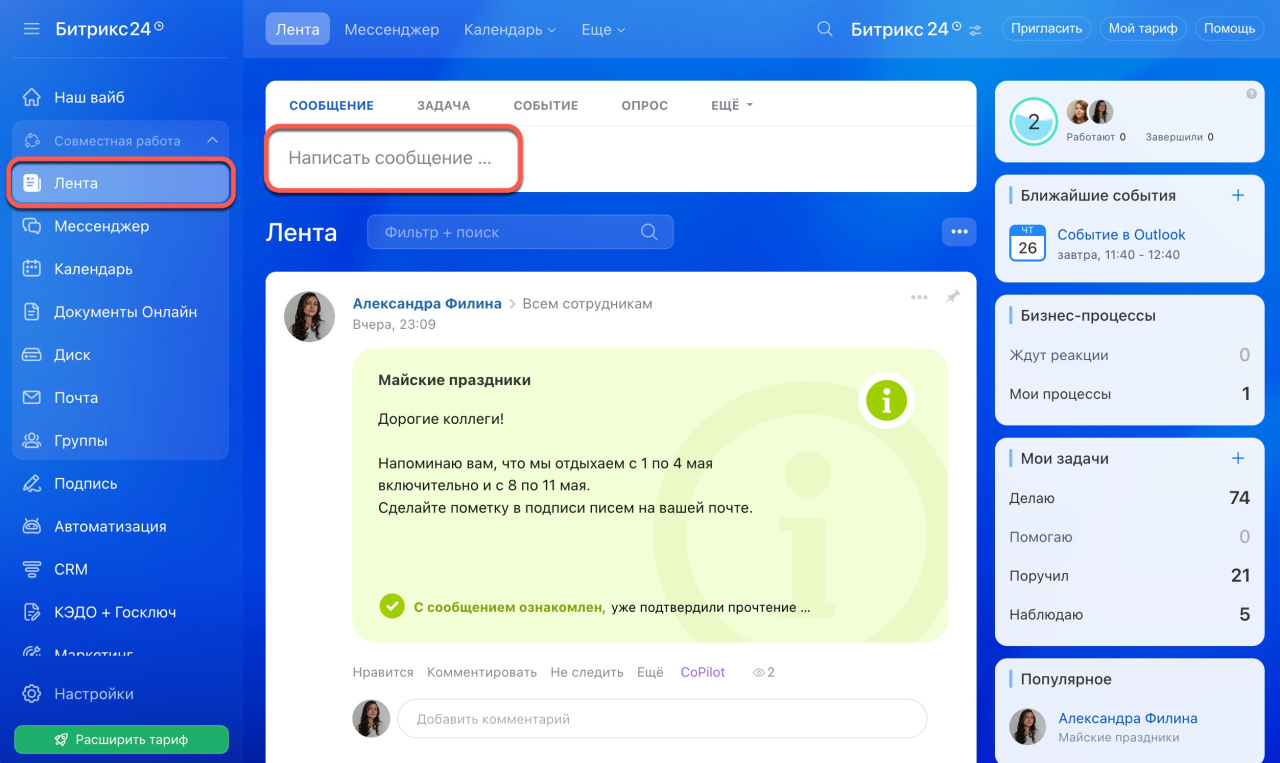The height and width of the screenshot is (763, 1280).
Task: Collapse the Совместная работа section
Action: 212,141
